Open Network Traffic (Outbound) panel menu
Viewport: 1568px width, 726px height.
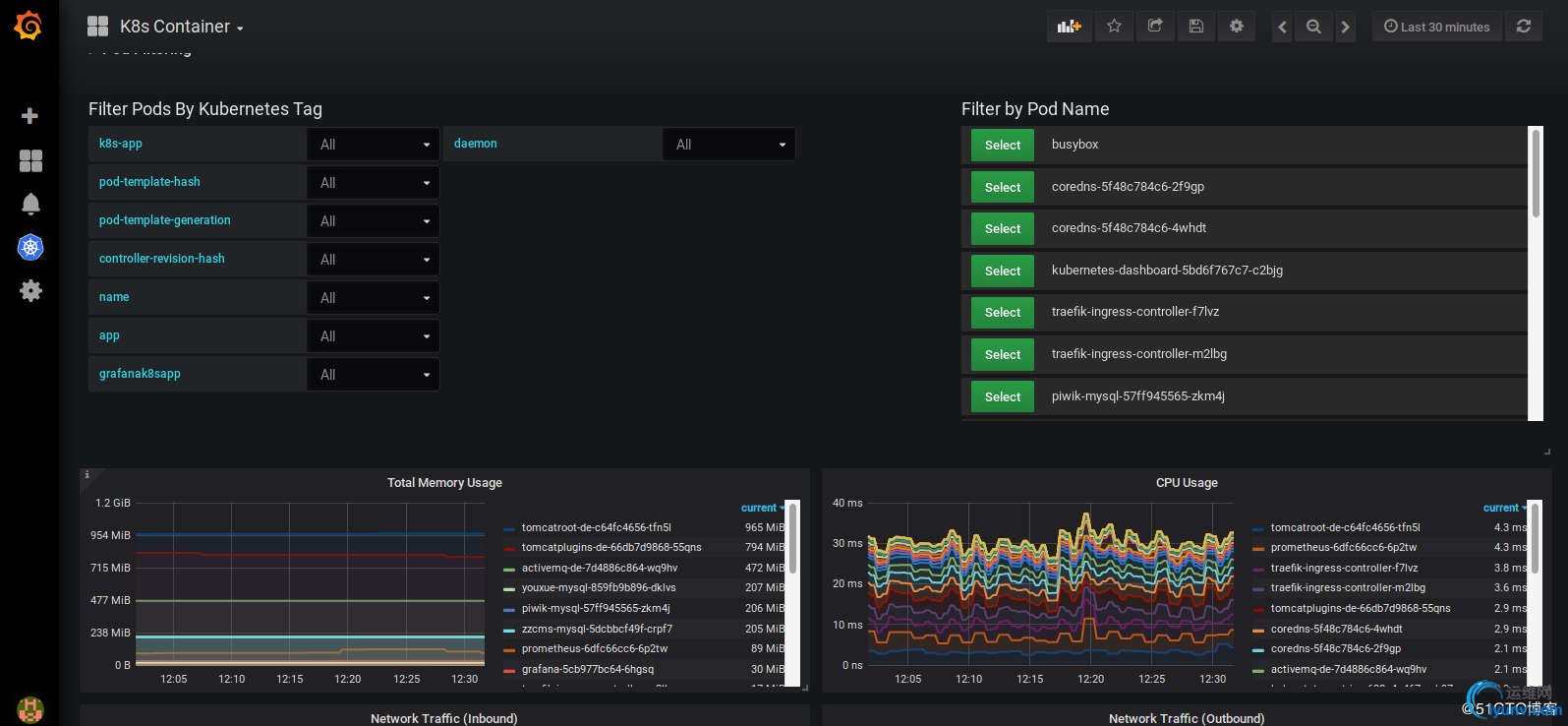1187,718
